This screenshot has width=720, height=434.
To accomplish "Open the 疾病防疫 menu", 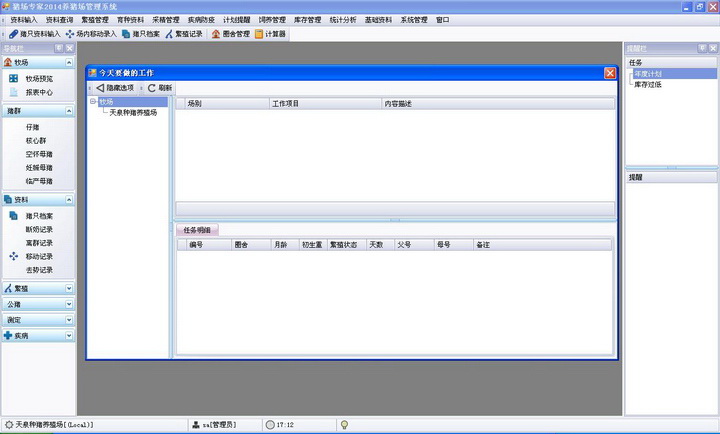I will (201, 19).
